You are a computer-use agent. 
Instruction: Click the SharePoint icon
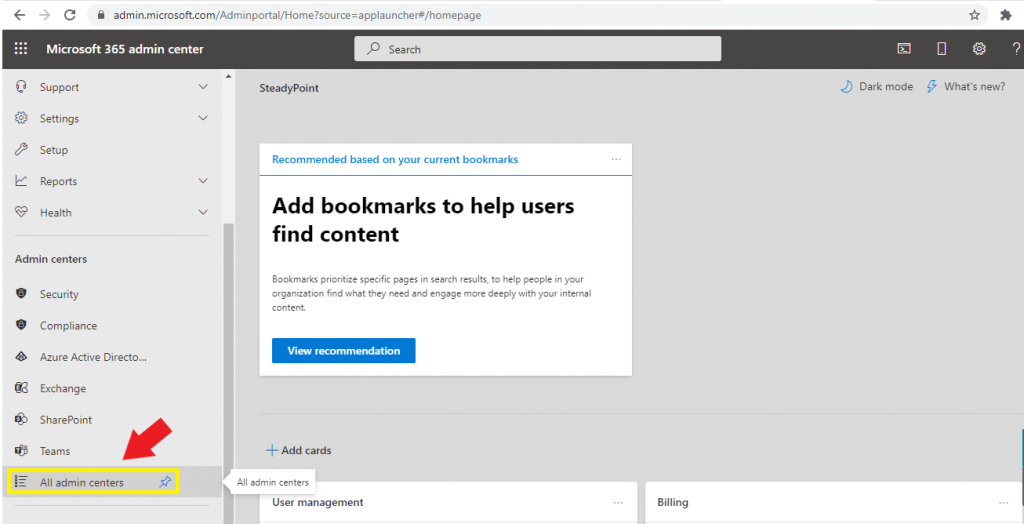(x=21, y=419)
